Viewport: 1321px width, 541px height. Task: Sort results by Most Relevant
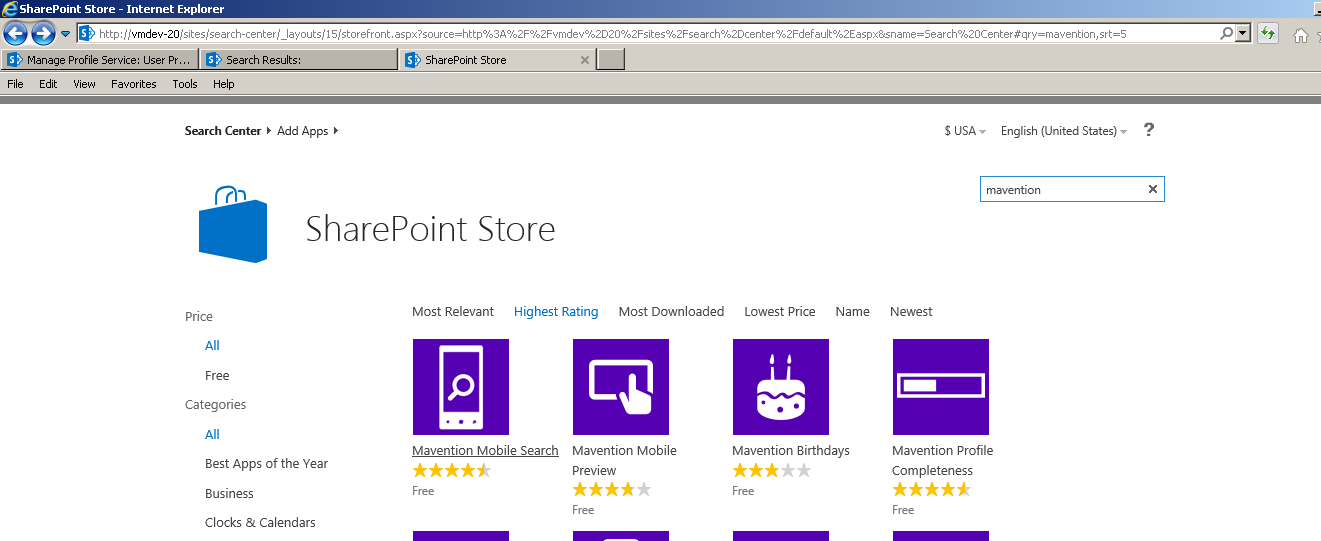pyautogui.click(x=453, y=312)
